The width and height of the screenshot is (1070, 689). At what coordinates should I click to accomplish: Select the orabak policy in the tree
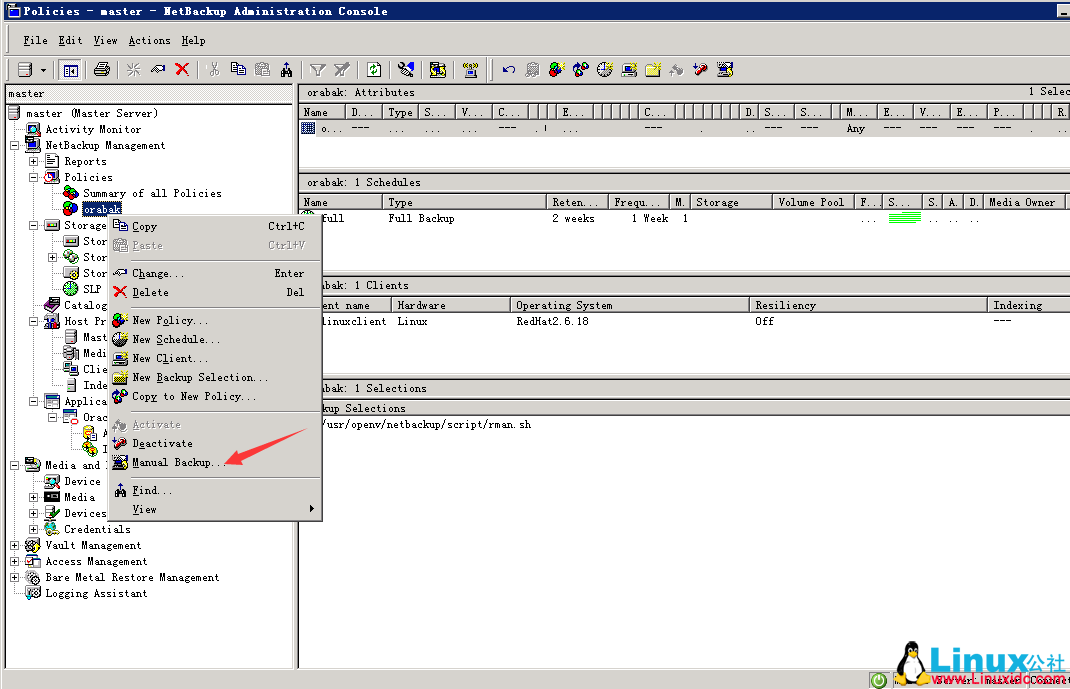[104, 208]
